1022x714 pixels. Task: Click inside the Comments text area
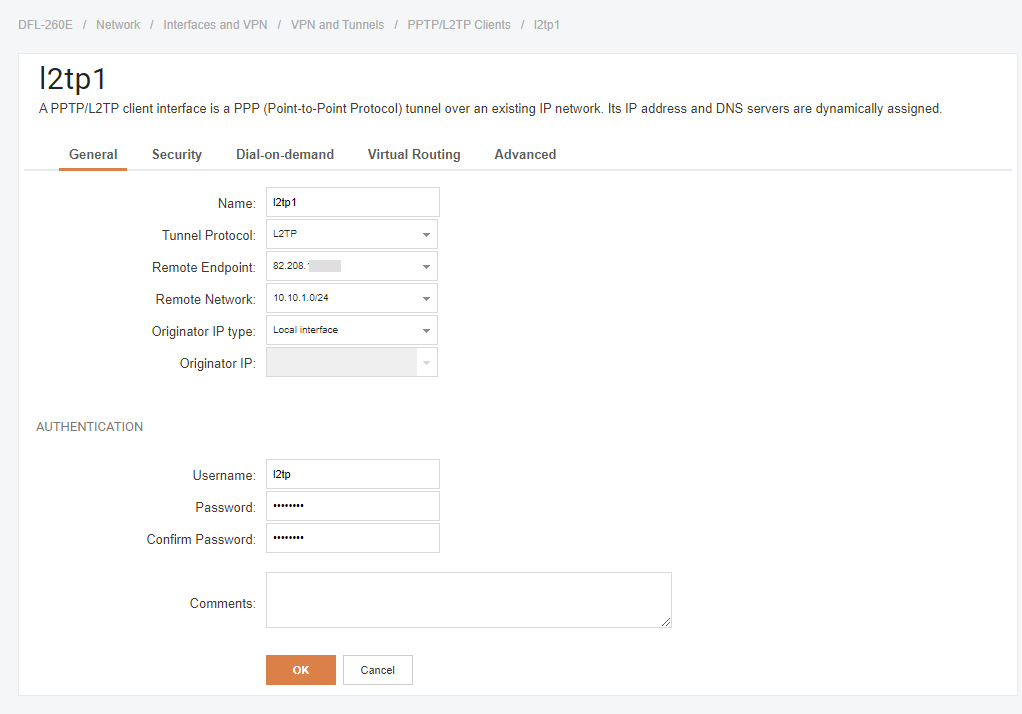[468, 600]
